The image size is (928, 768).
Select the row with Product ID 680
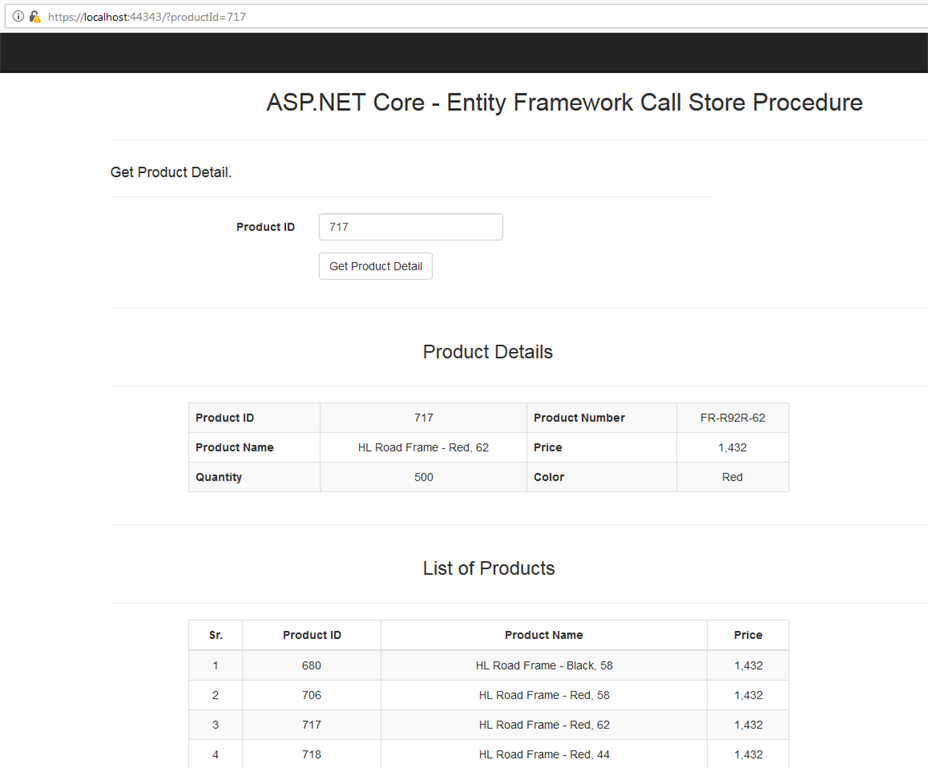(x=311, y=665)
